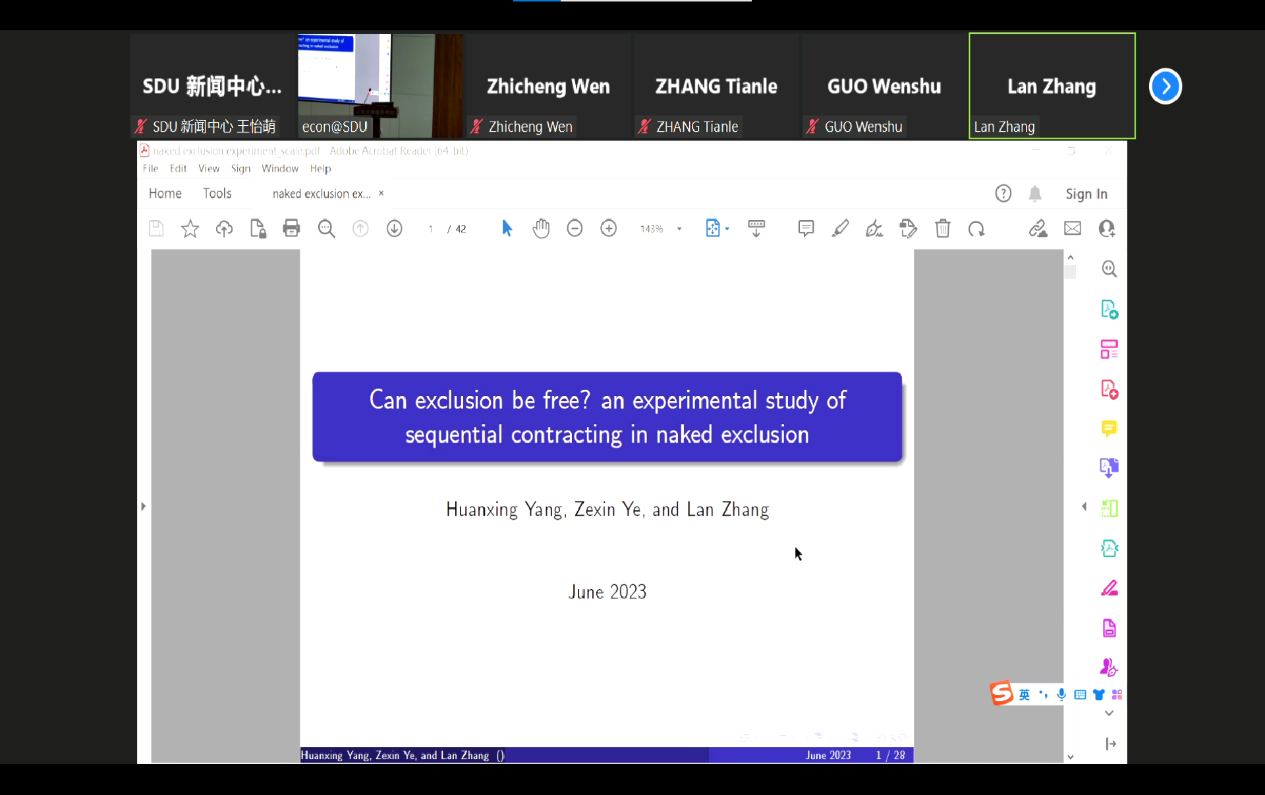Expand the fit page options dropdown arrow
The width and height of the screenshot is (1265, 795).
pyautogui.click(x=727, y=229)
